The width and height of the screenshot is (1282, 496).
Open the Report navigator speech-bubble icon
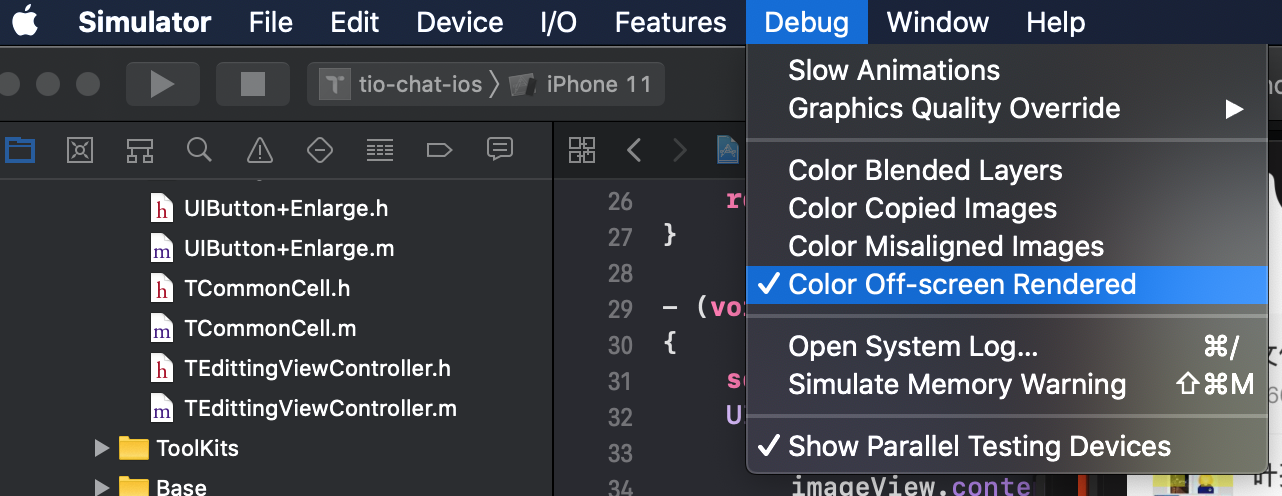(499, 150)
